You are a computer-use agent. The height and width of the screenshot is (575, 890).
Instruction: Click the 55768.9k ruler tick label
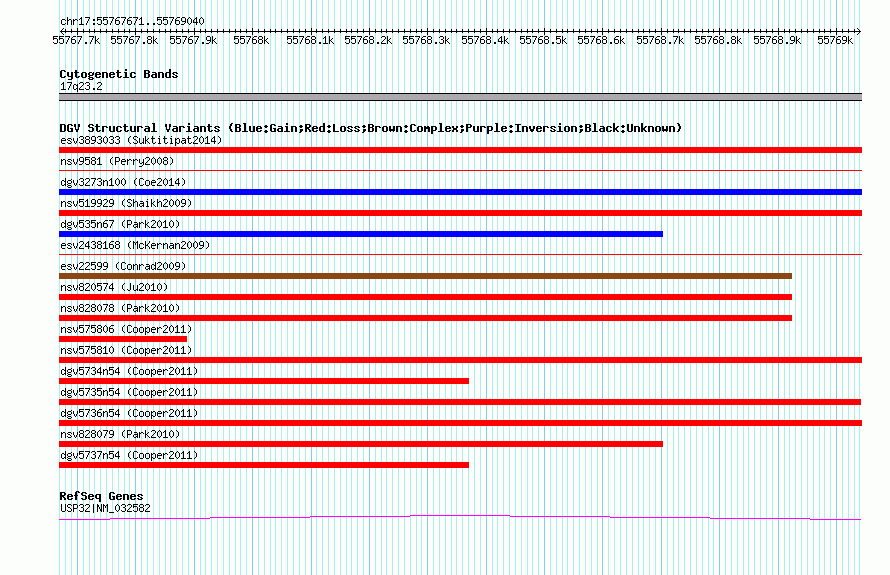coord(777,40)
